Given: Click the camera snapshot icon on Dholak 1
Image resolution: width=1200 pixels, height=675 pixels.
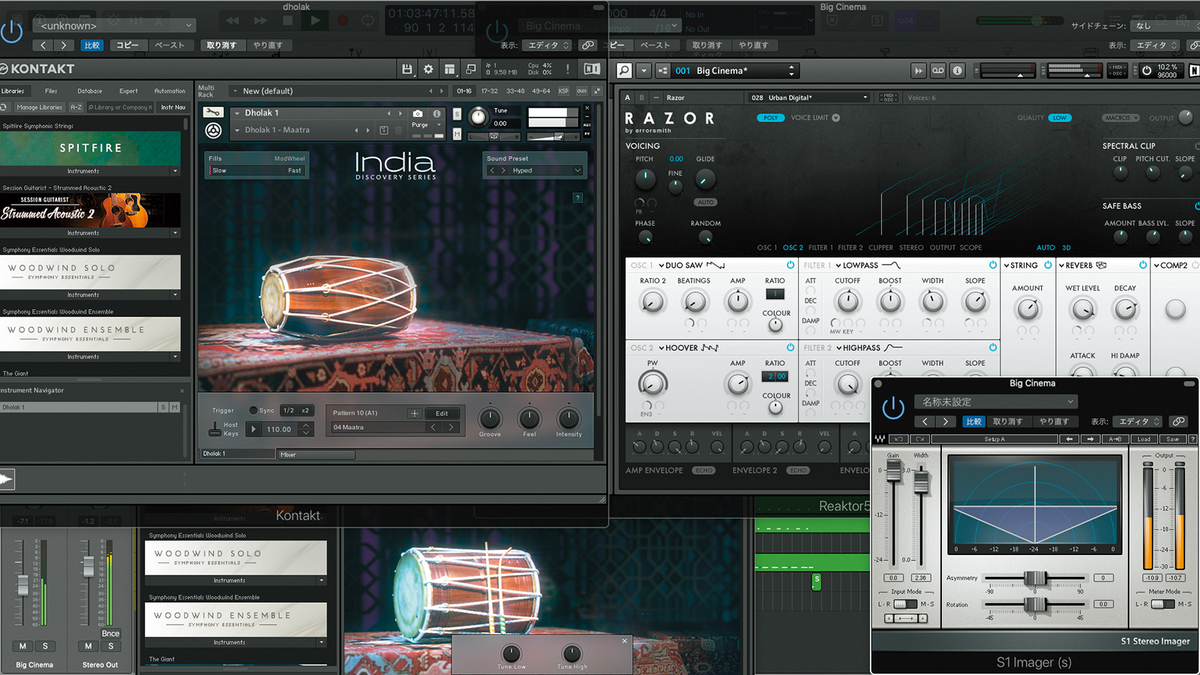Looking at the screenshot, I should point(417,114).
